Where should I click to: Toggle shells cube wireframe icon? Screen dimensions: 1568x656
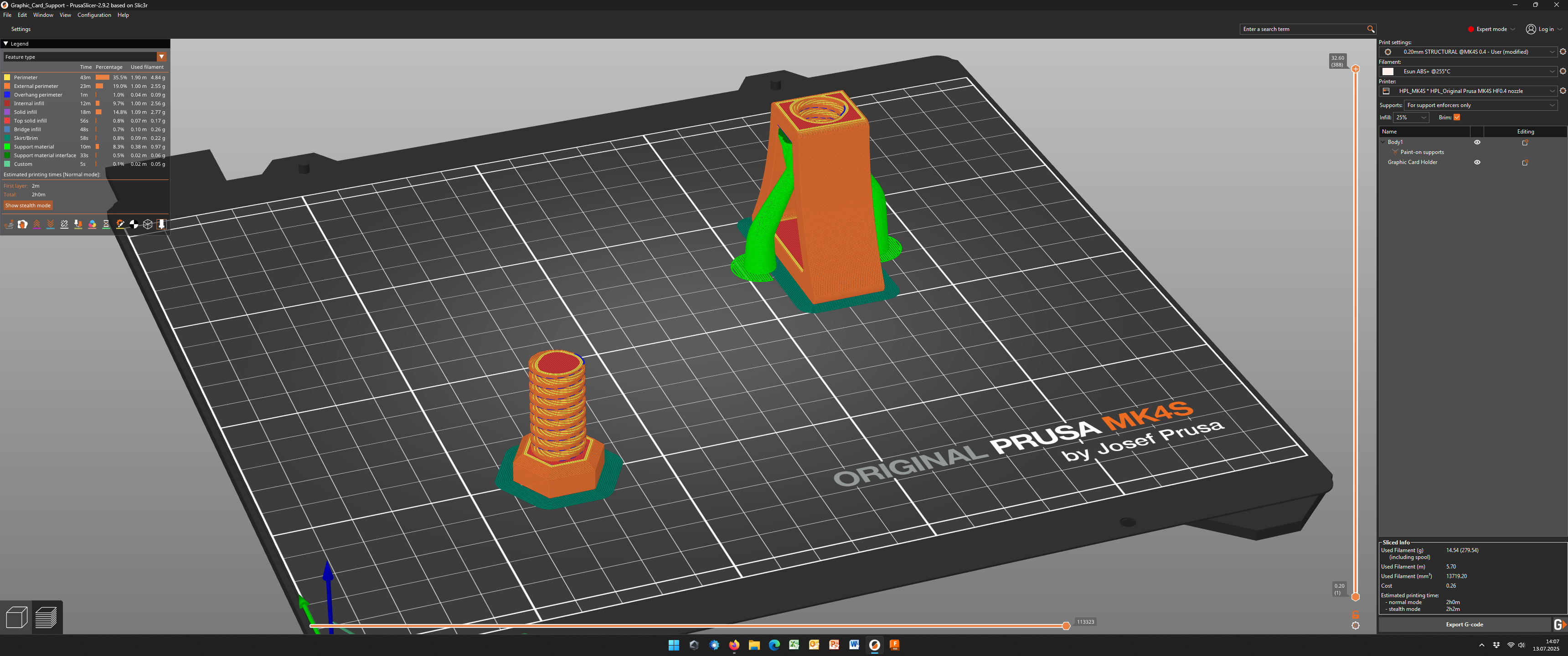pos(147,225)
